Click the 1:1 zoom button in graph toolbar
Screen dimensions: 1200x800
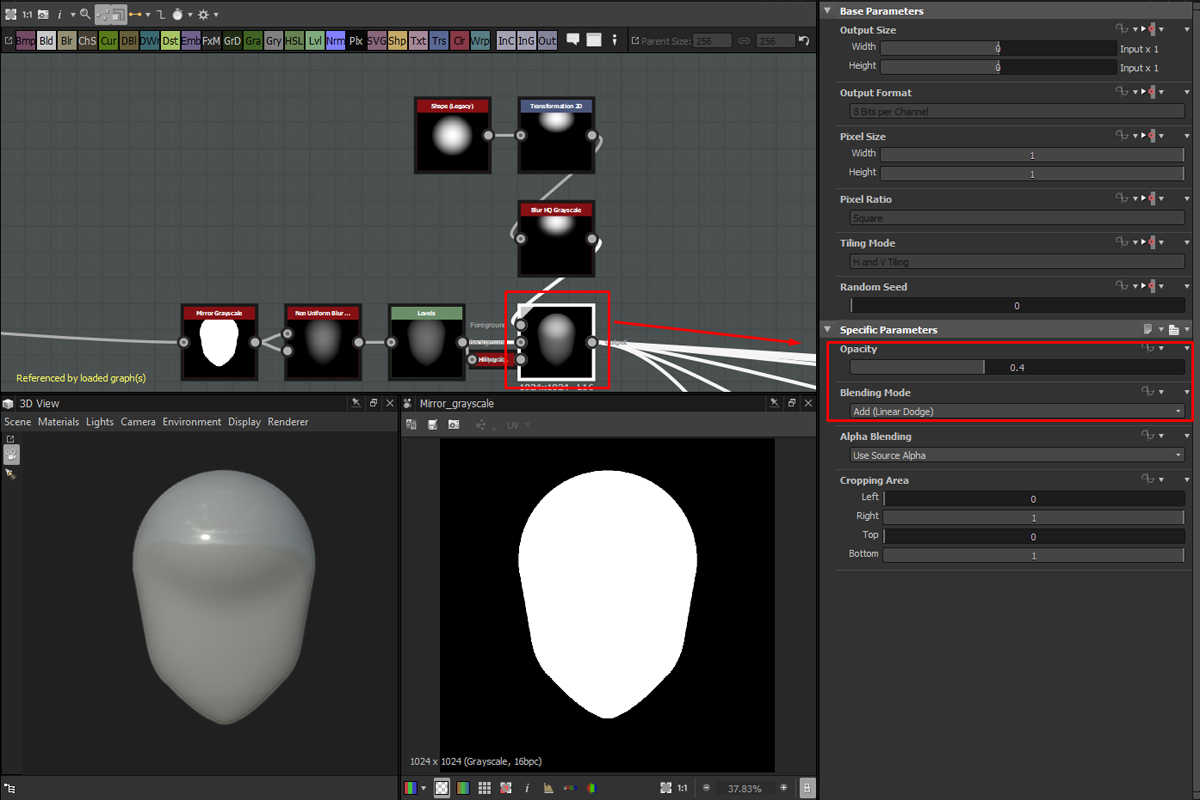coord(27,14)
